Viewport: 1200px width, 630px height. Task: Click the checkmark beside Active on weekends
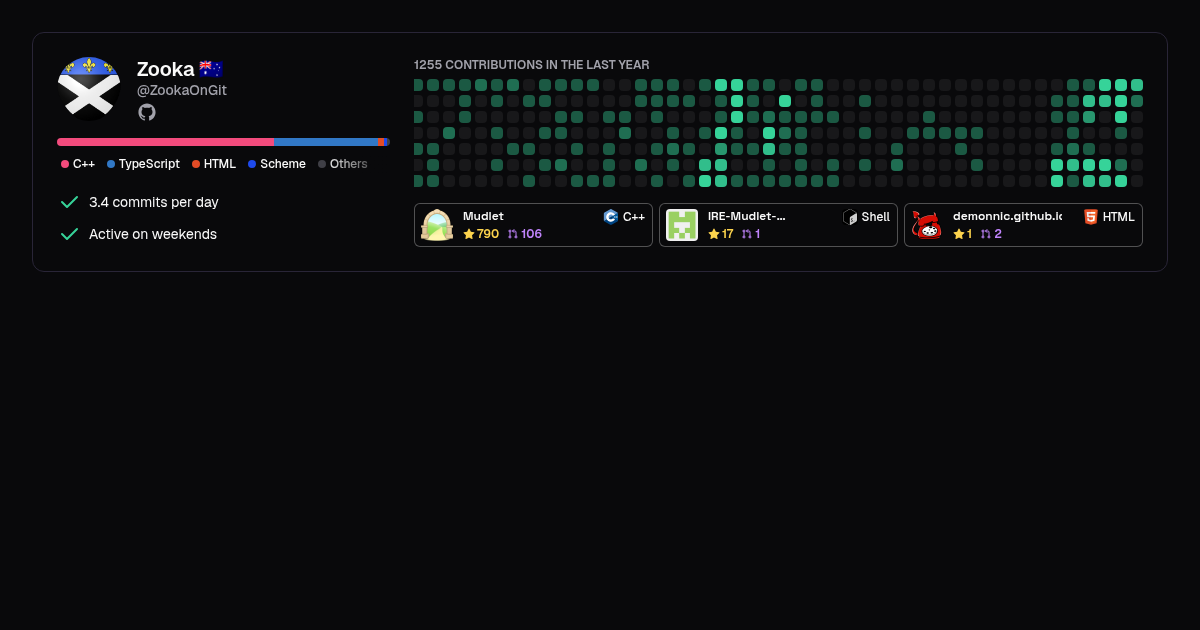[x=69, y=234]
